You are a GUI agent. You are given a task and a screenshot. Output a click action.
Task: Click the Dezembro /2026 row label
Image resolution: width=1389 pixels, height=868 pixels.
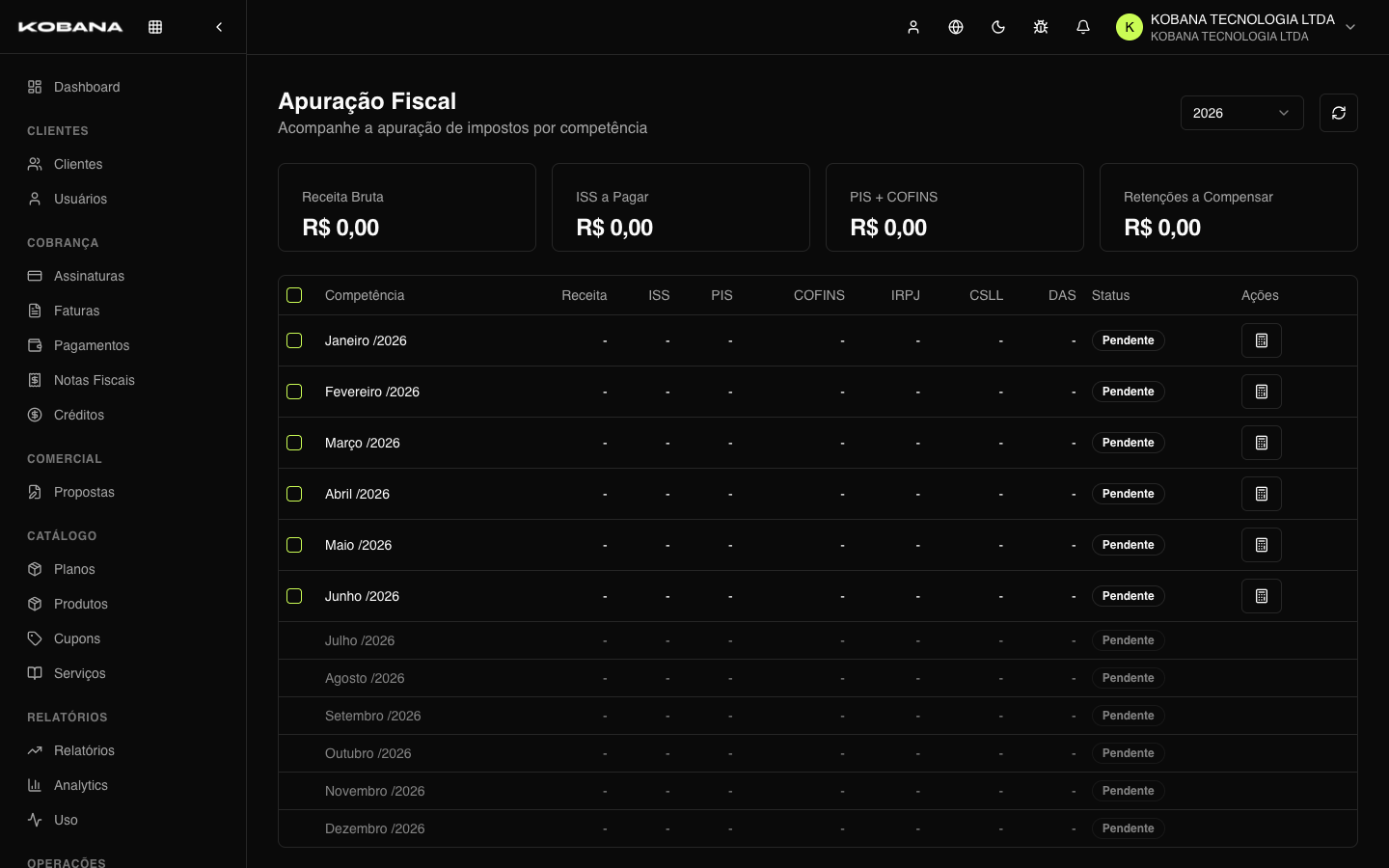[x=374, y=828]
